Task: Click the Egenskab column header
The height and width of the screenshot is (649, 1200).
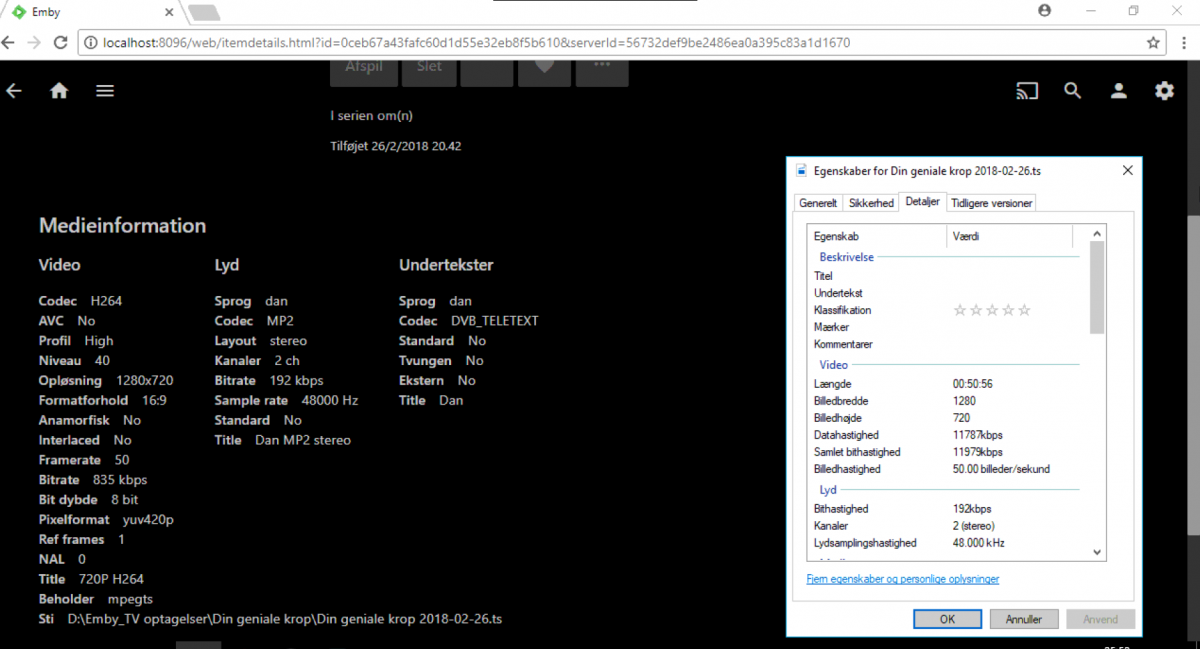Action: click(x=877, y=237)
